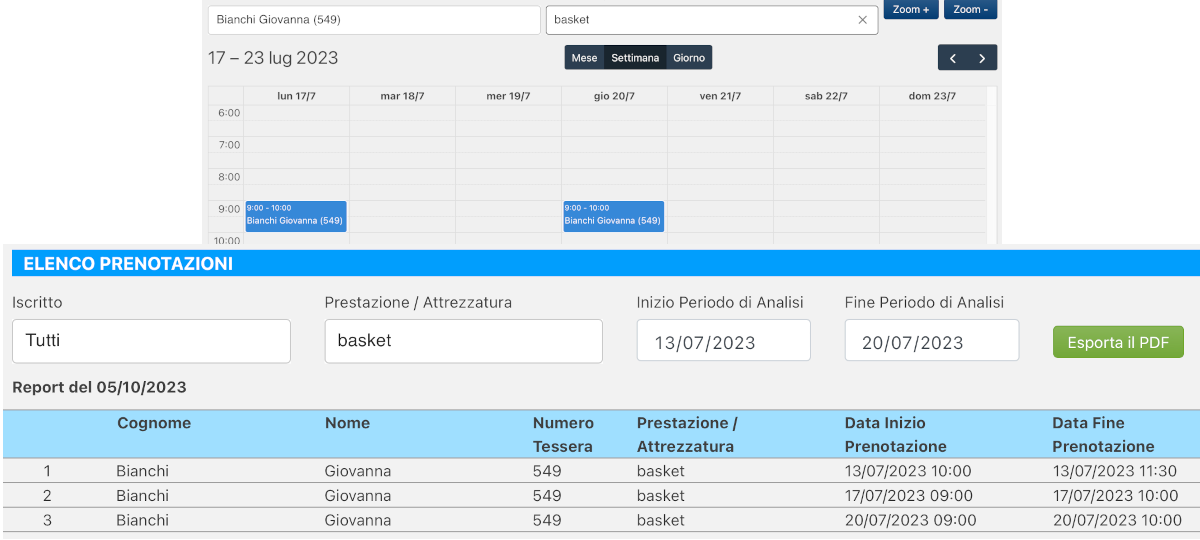Image resolution: width=1200 pixels, height=540 pixels.
Task: Clear the basket search field with X
Action: click(x=862, y=20)
